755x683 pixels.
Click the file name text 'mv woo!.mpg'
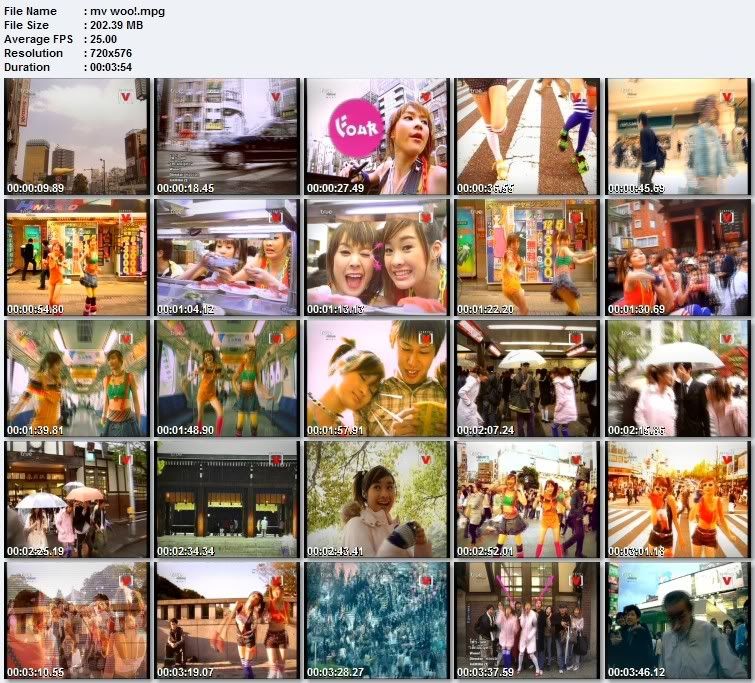coord(127,11)
